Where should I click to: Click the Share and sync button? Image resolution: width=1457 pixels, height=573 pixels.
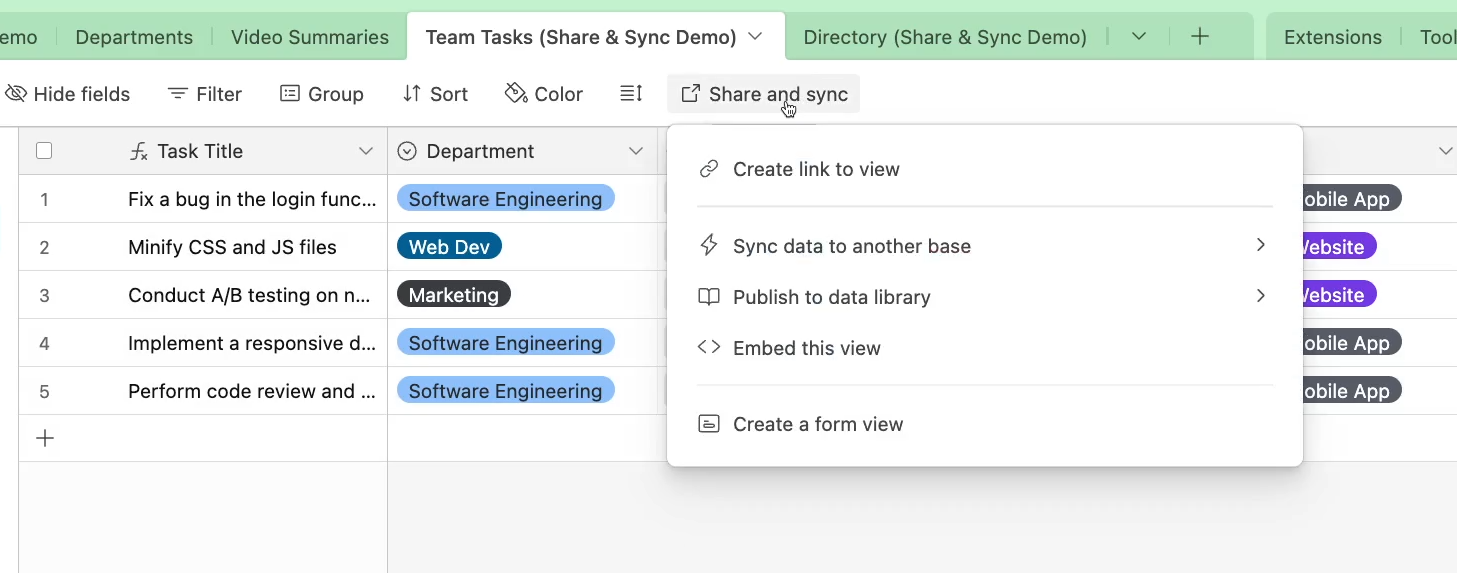[764, 94]
